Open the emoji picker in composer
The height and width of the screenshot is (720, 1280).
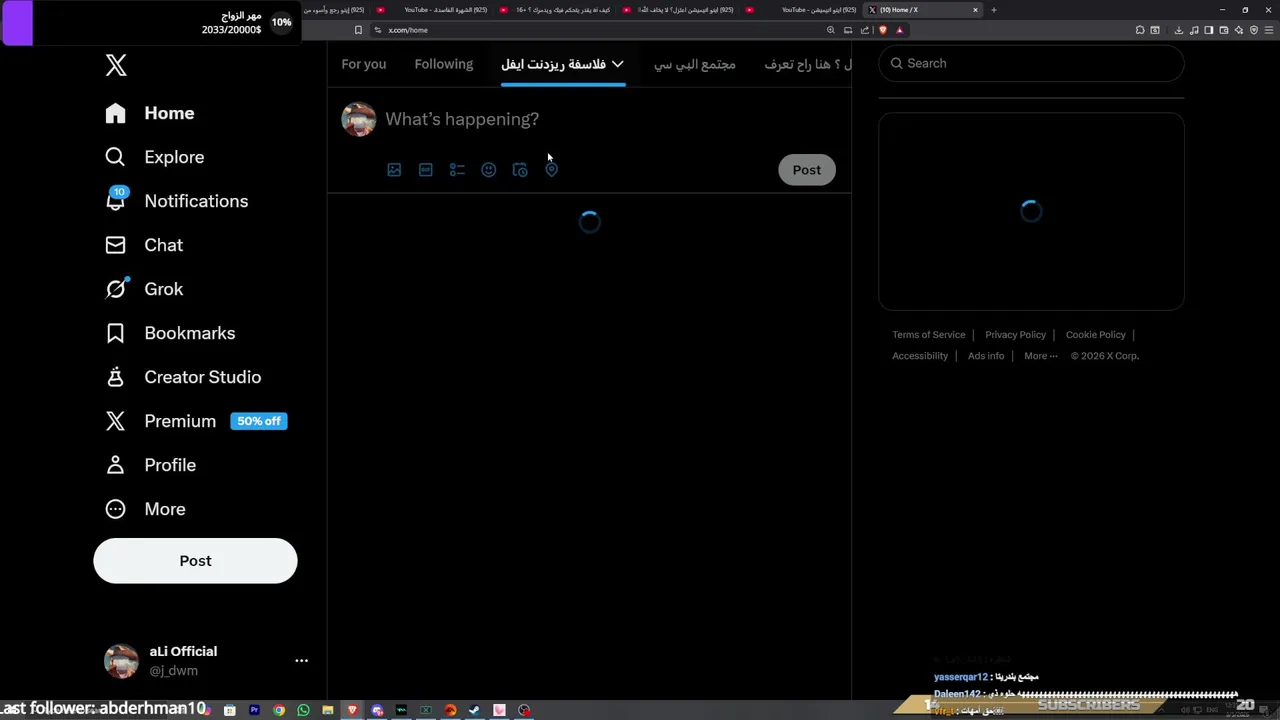pyautogui.click(x=488, y=170)
